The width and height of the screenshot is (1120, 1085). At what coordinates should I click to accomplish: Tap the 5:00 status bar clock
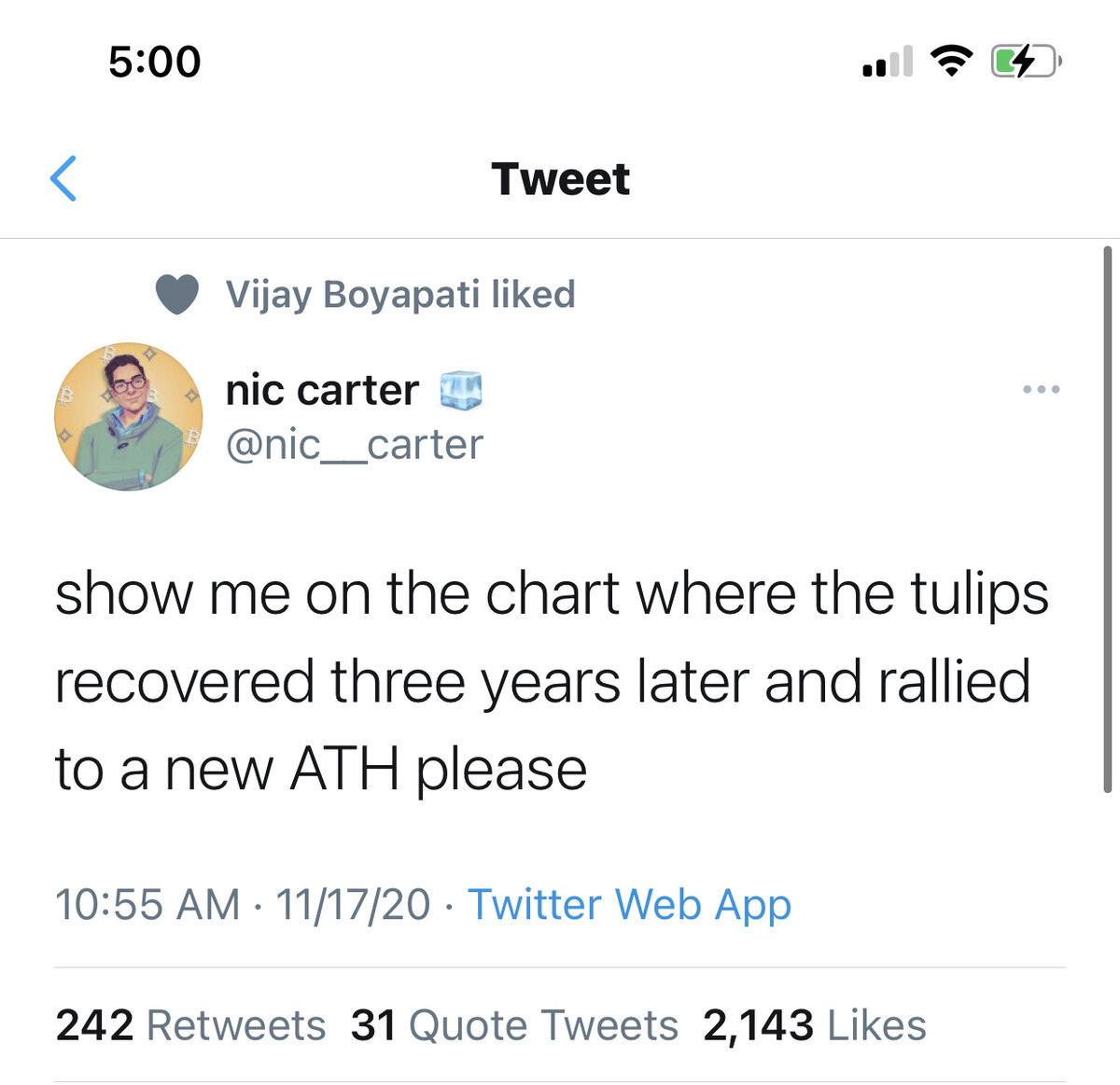pos(154,63)
